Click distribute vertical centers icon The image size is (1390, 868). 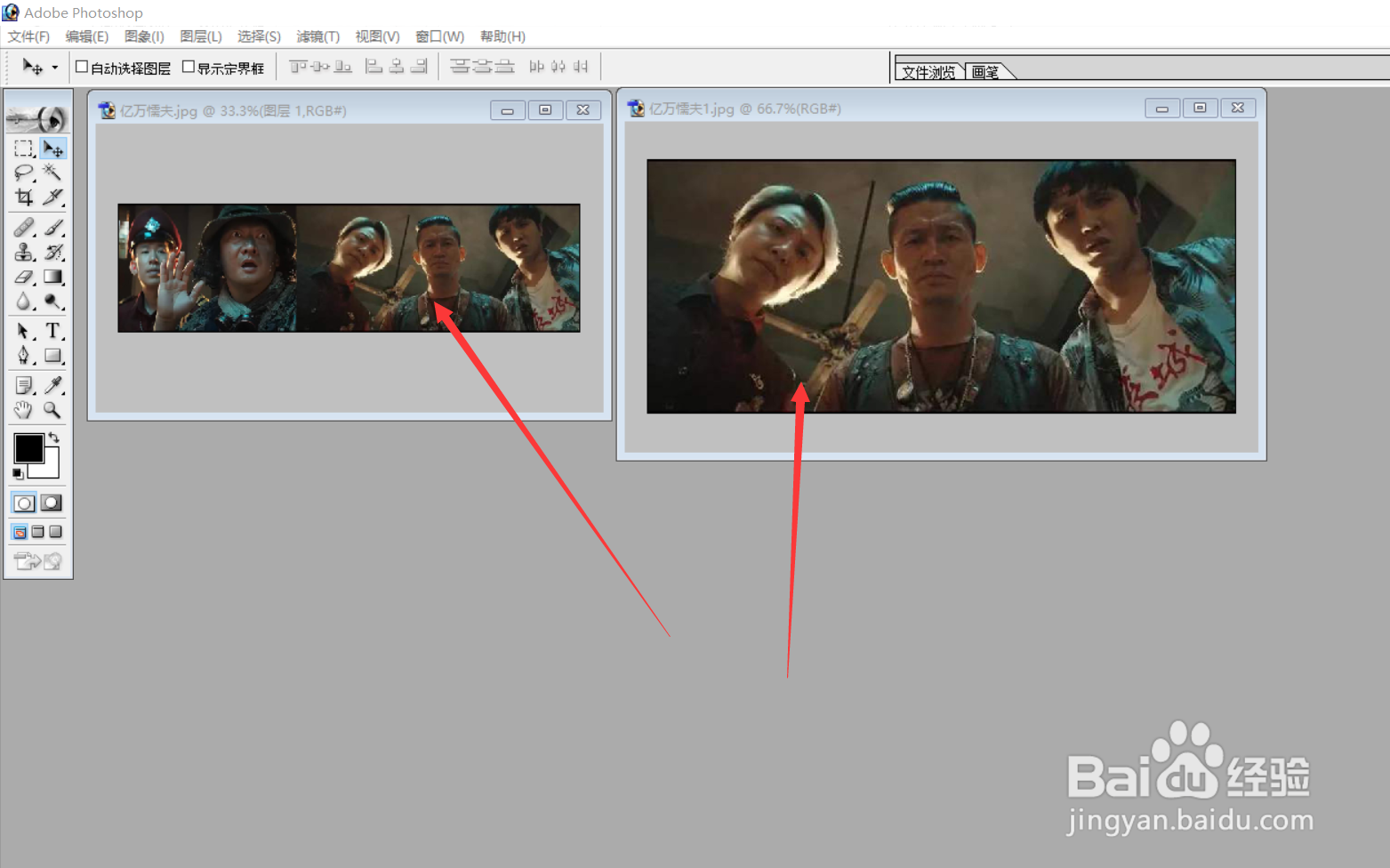click(x=482, y=67)
